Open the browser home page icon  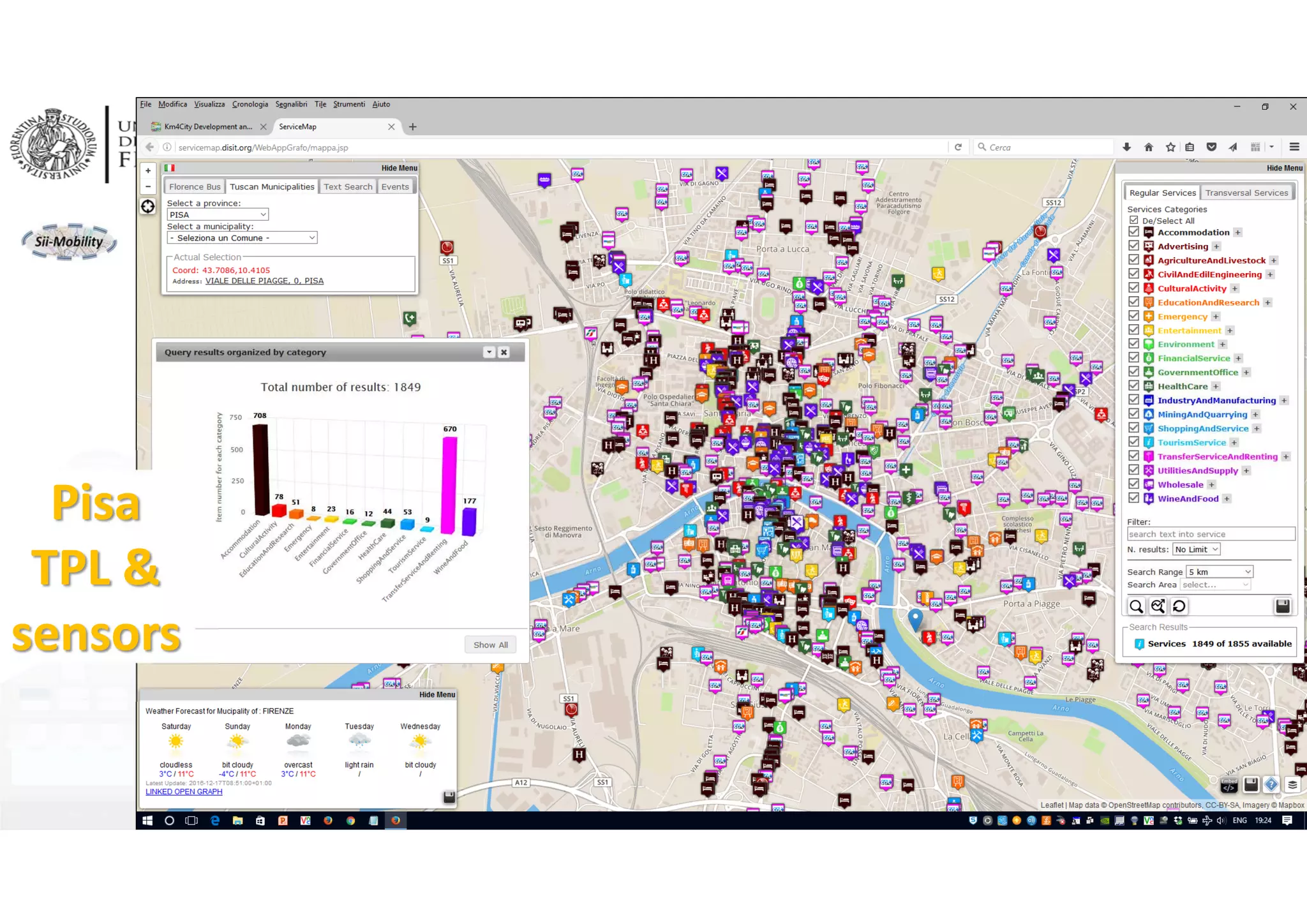tap(1149, 147)
